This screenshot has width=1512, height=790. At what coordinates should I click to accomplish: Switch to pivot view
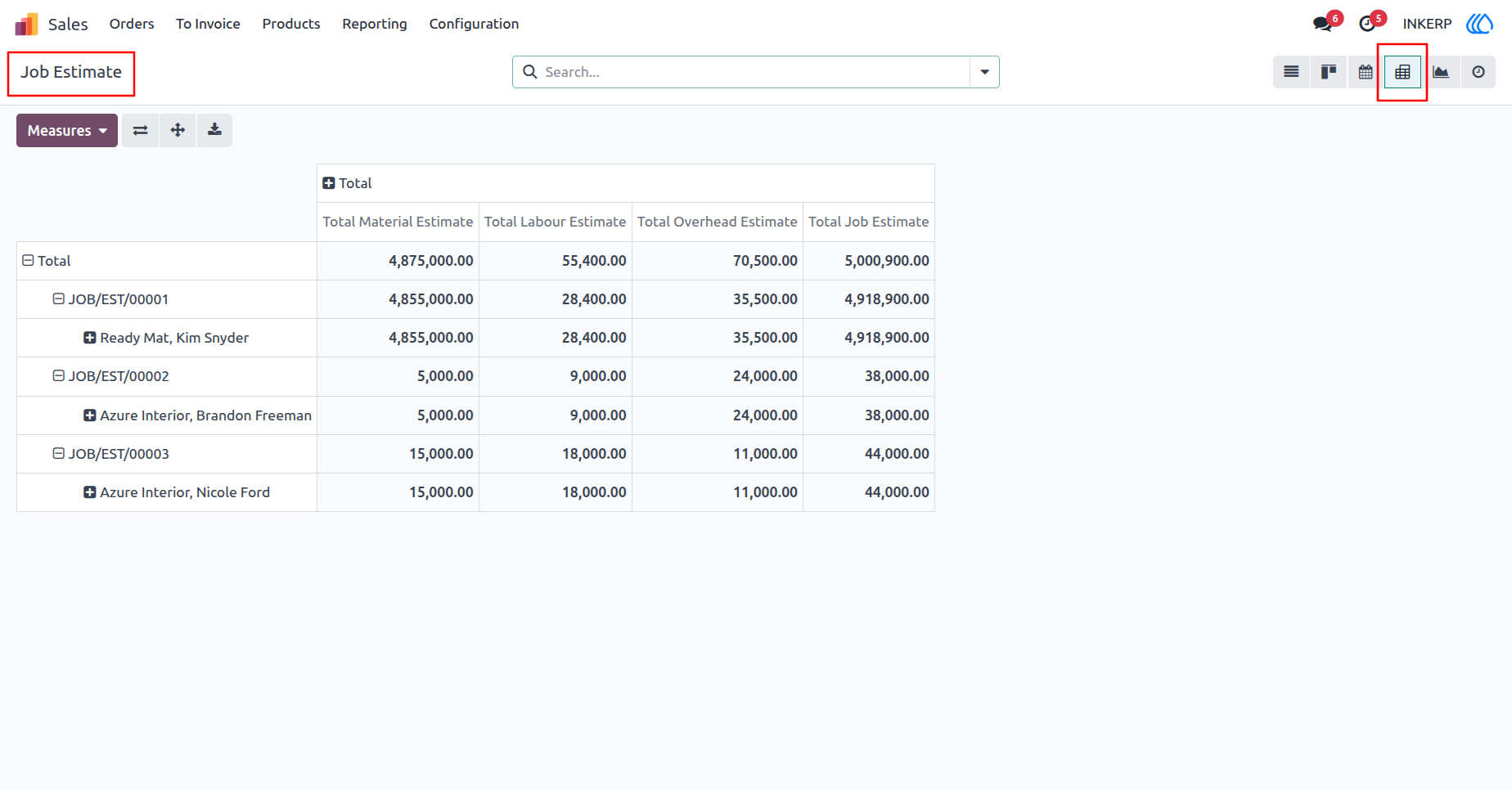pos(1402,72)
